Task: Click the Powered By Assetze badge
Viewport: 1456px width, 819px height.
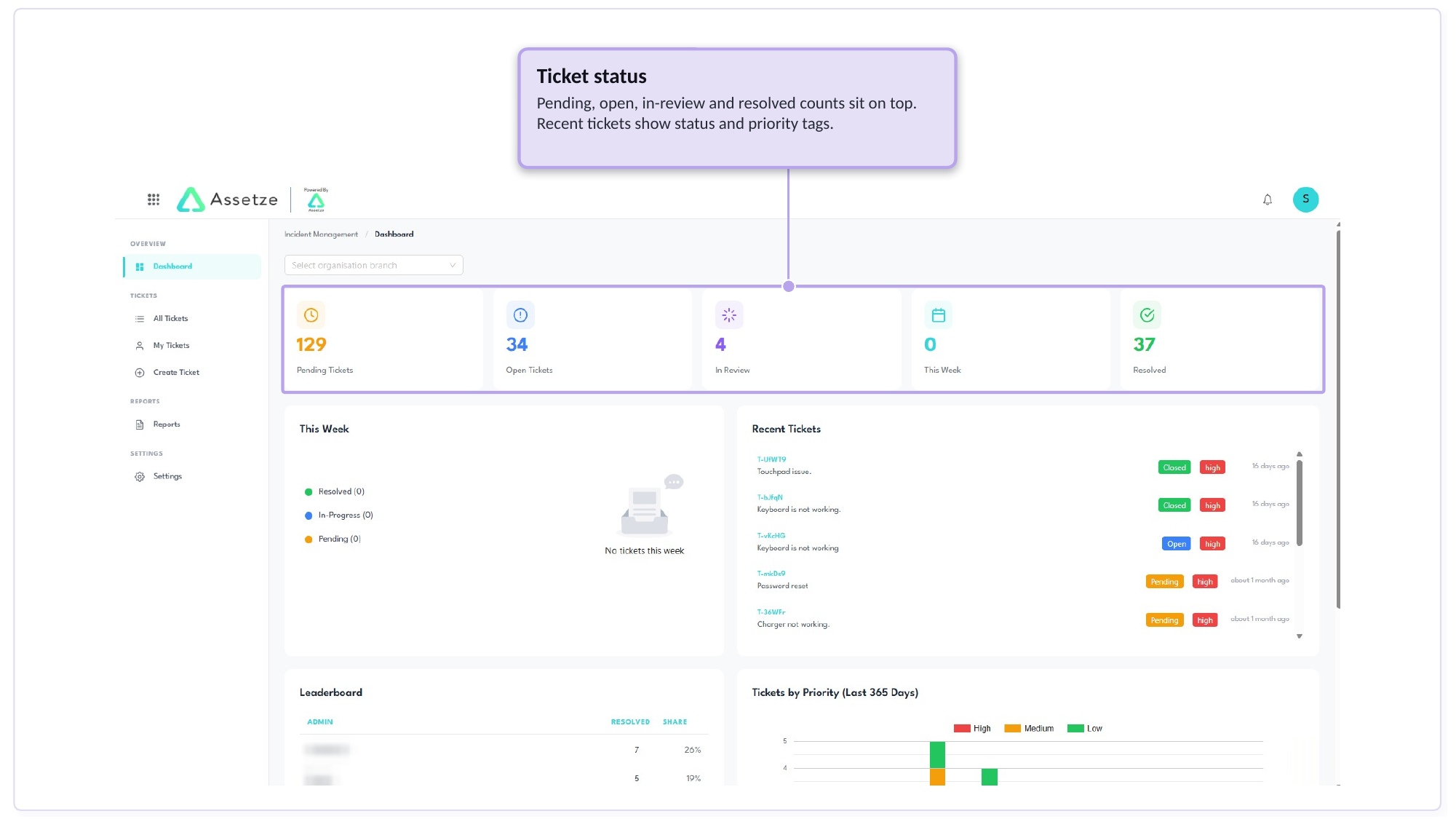Action: pos(316,199)
